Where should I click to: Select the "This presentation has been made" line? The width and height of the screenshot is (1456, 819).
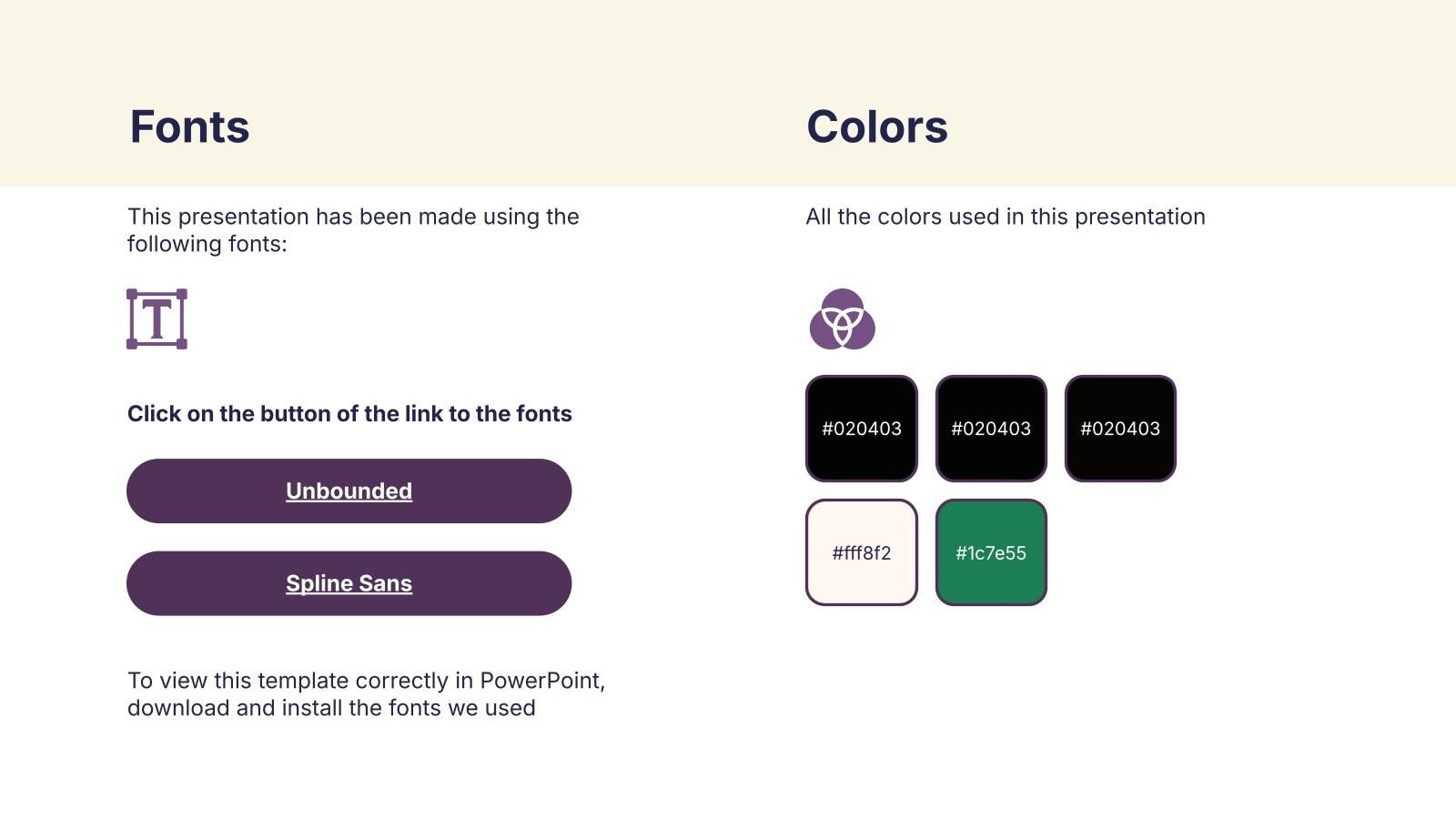point(353,217)
